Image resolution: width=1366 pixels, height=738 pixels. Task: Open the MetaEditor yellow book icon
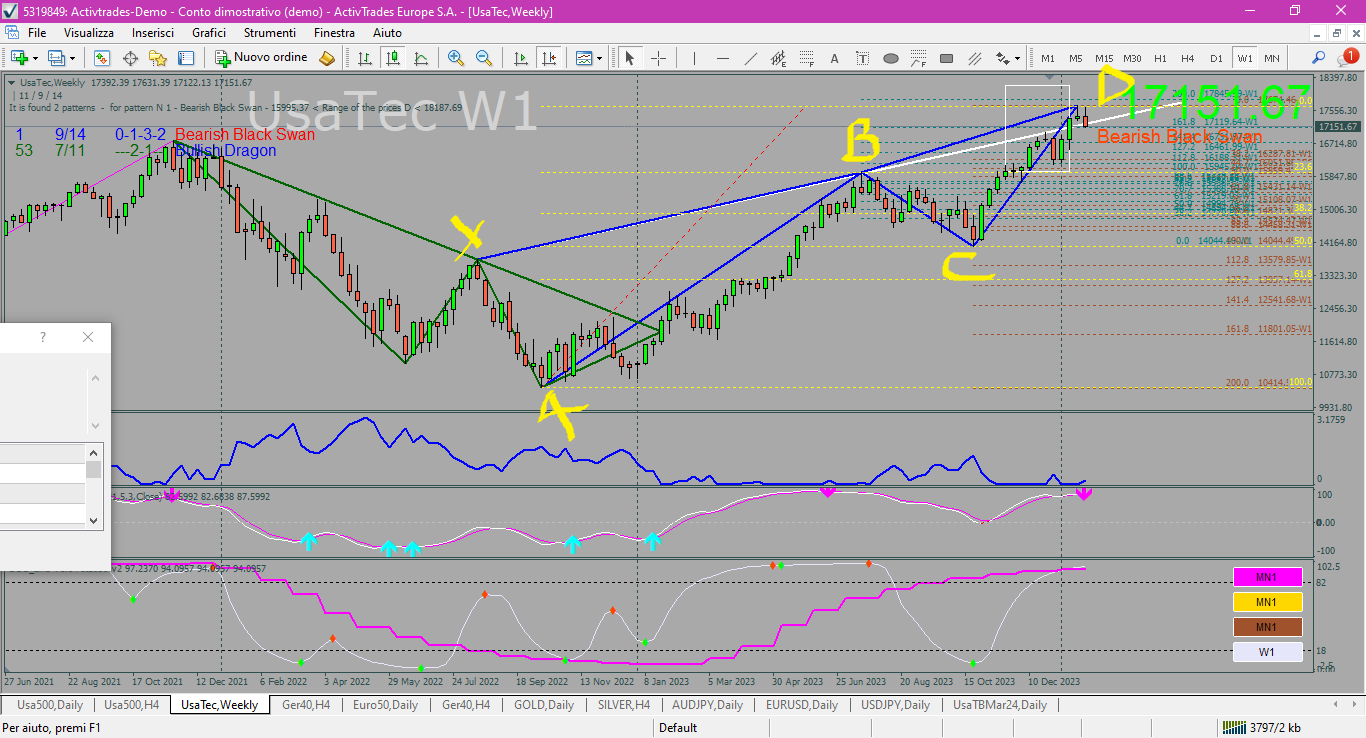pyautogui.click(x=327, y=58)
